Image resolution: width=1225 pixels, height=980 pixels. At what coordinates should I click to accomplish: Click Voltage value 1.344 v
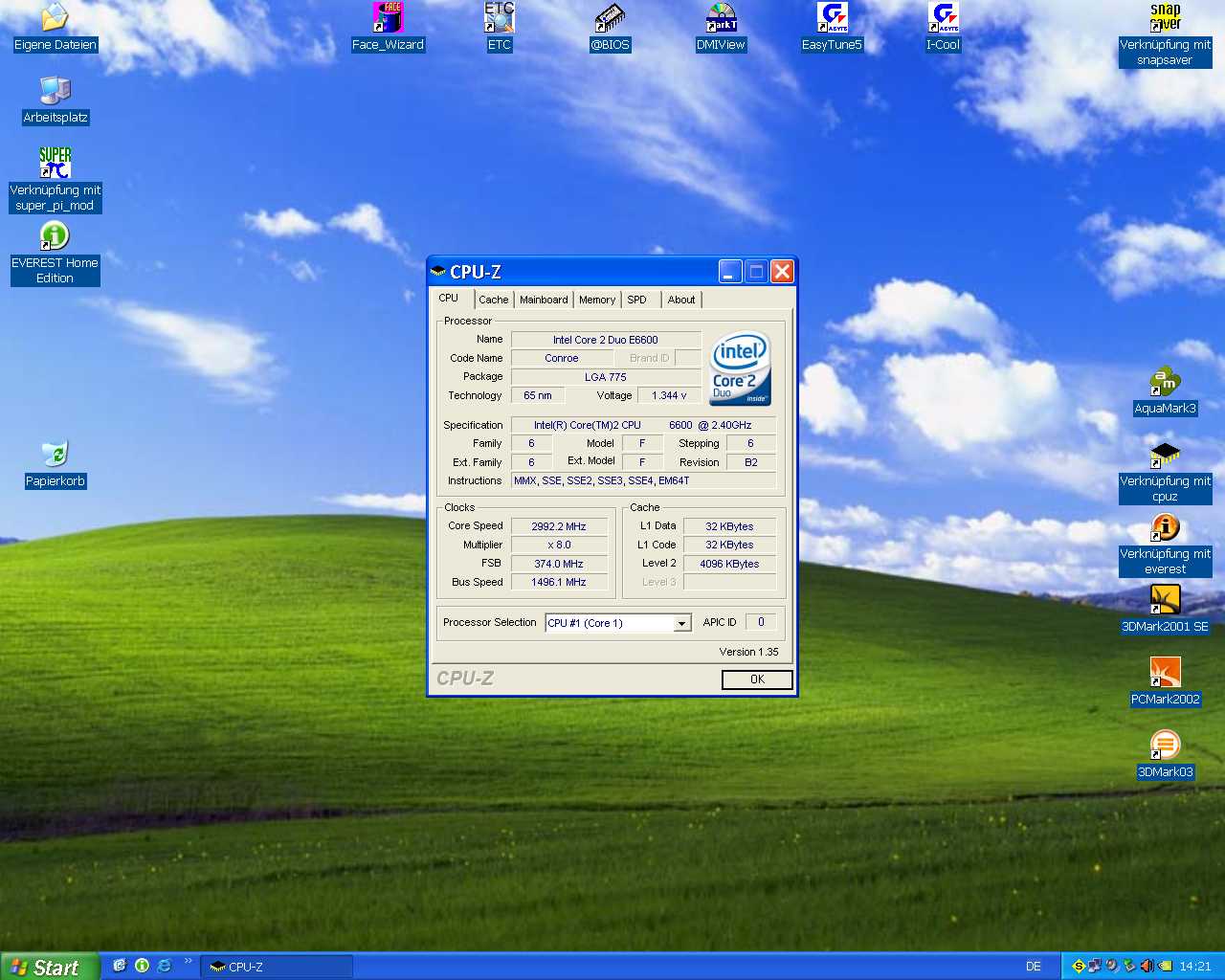669,395
